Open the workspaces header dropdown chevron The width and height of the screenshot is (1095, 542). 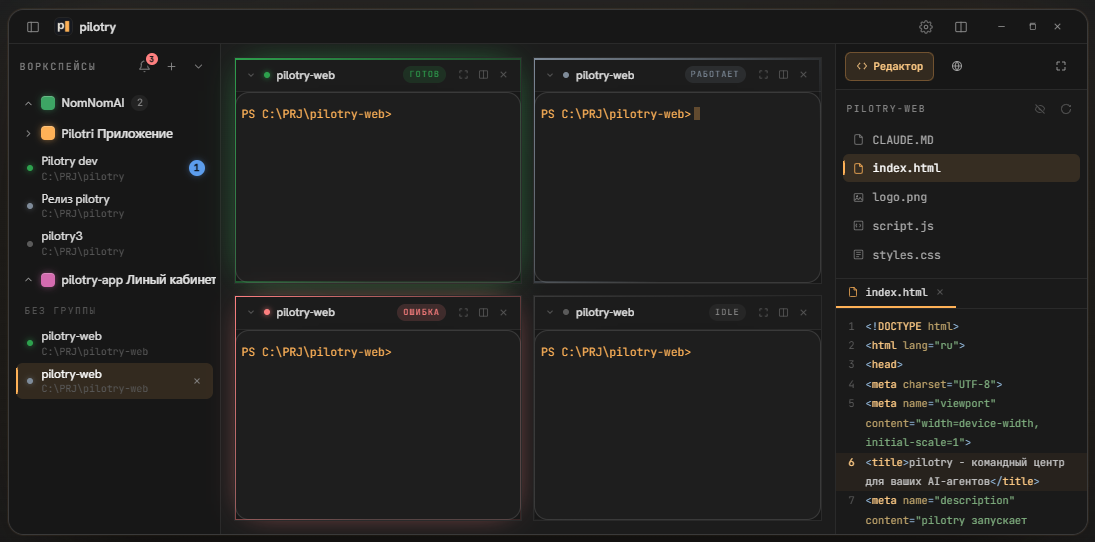pos(198,66)
